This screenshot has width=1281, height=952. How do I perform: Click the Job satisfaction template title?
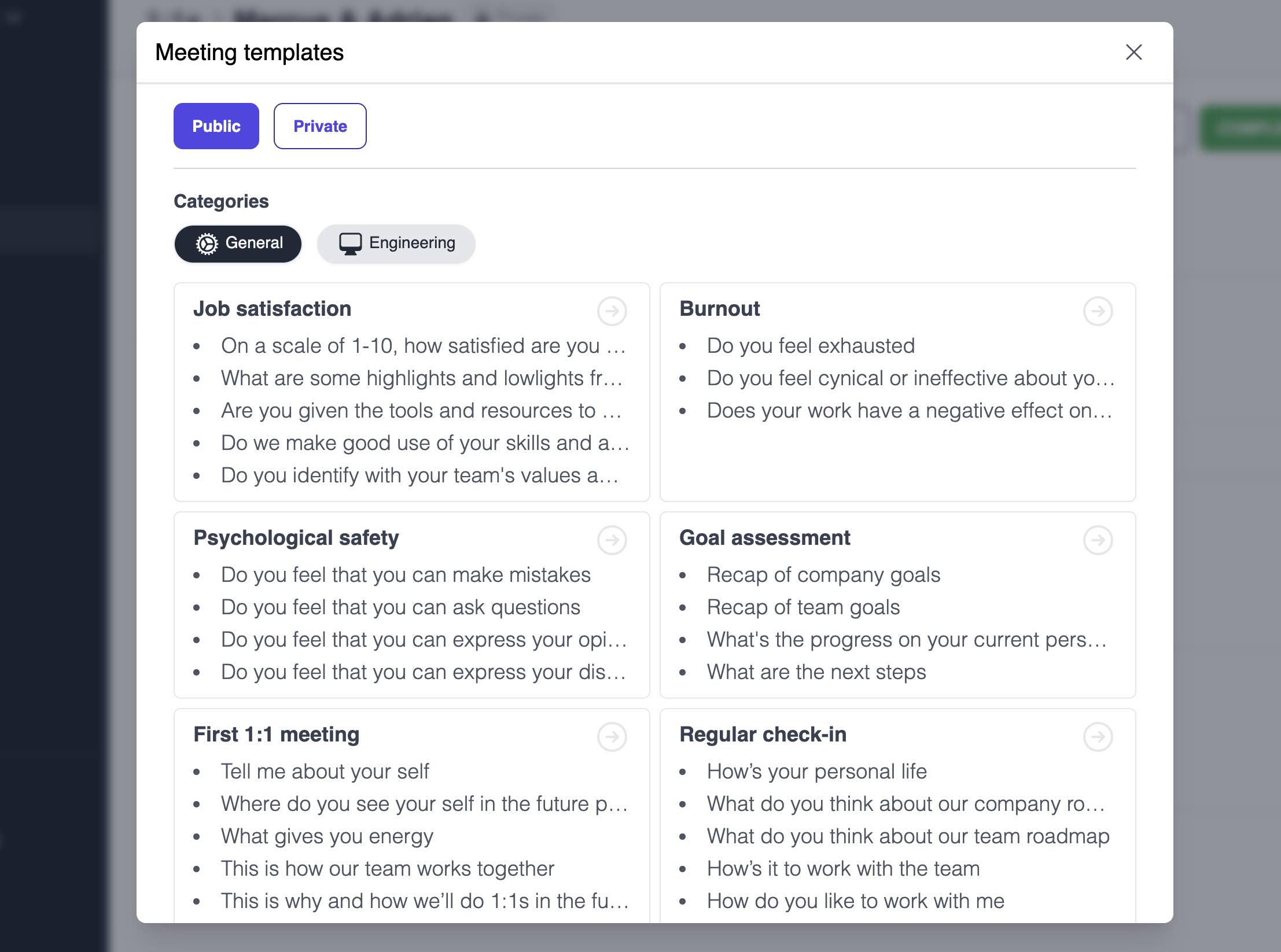pyautogui.click(x=272, y=309)
